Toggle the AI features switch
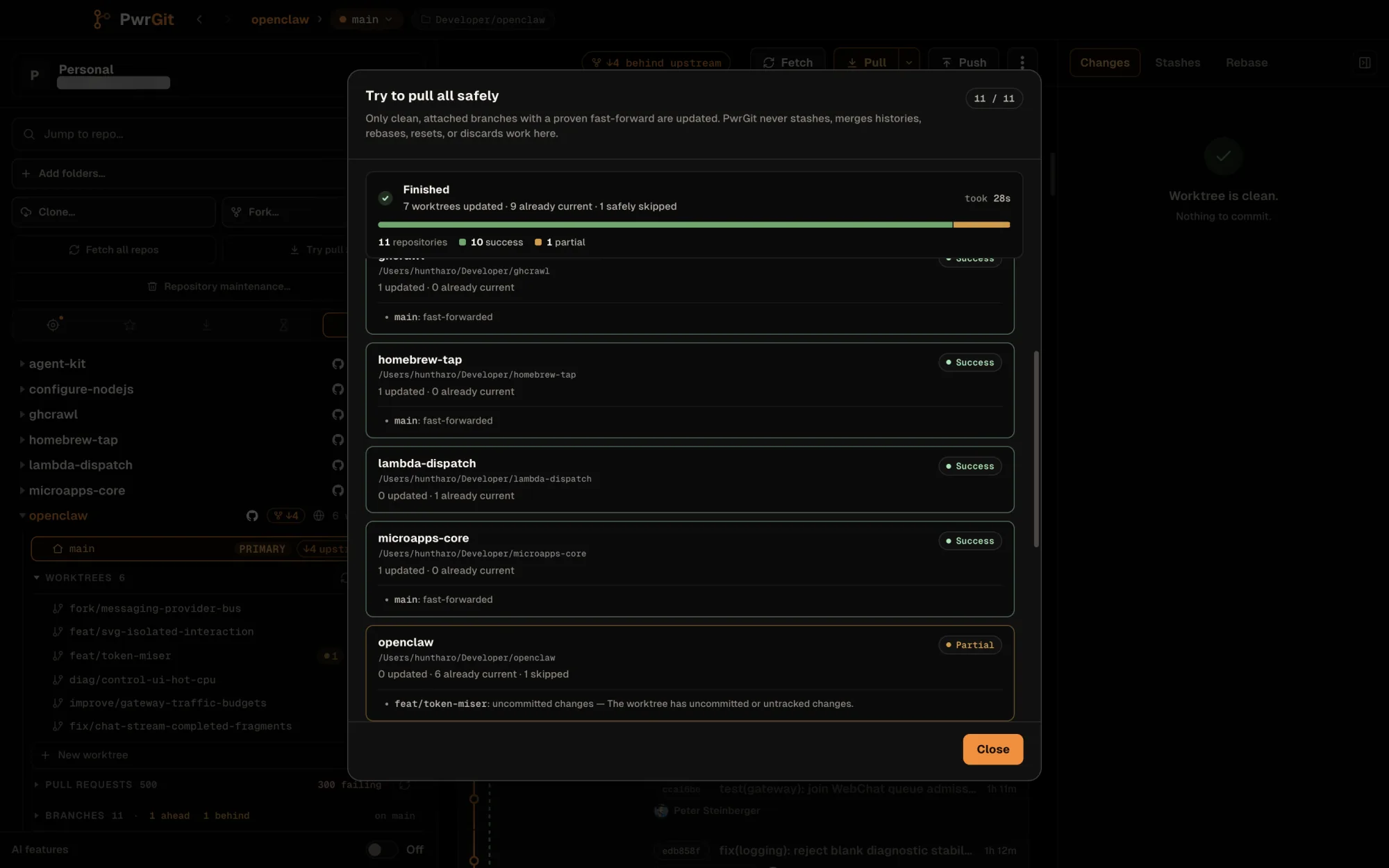 pyautogui.click(x=382, y=849)
